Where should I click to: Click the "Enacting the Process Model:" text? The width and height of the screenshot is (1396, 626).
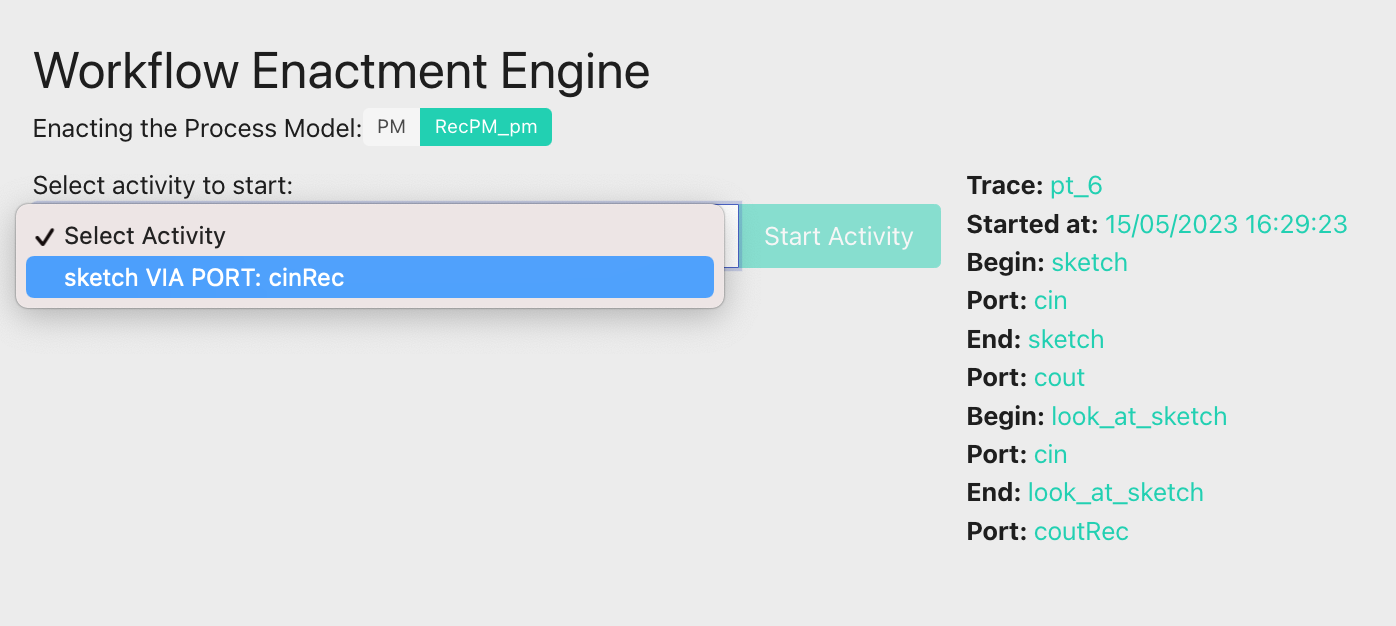(x=197, y=128)
